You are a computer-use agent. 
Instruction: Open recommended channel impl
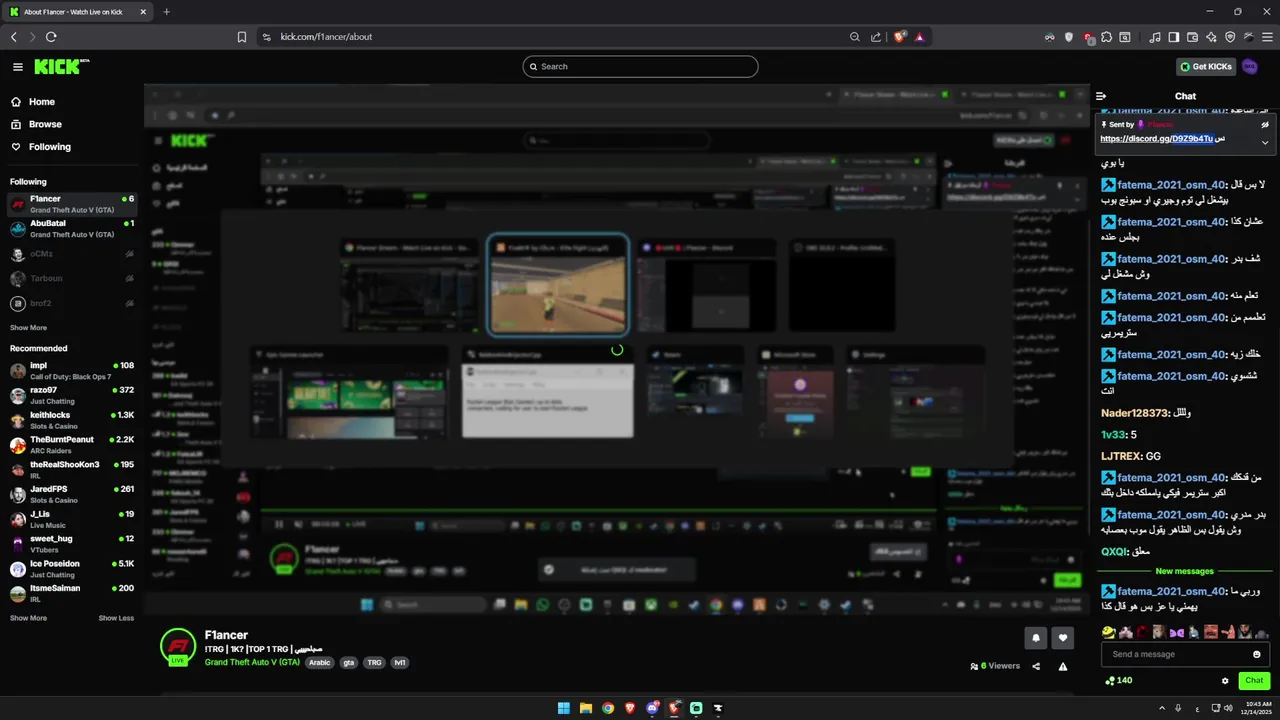click(72, 371)
